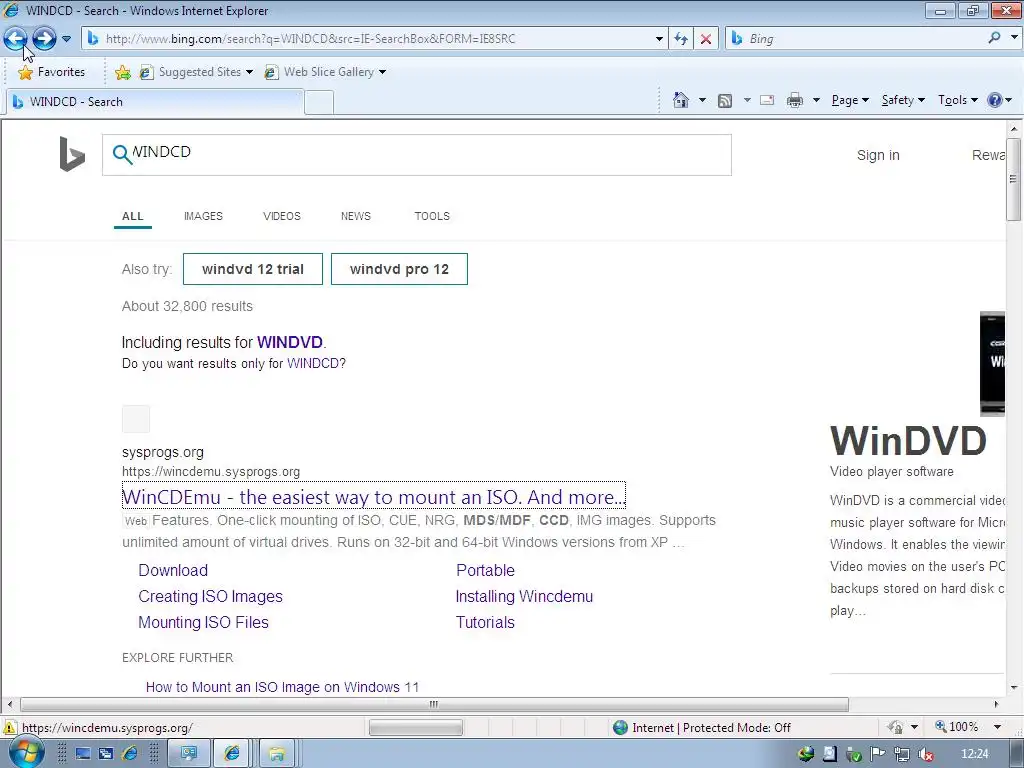Screen dimensions: 1024x768
Task: Open the Windows Explorer folder taskbar icon
Action: 277,754
